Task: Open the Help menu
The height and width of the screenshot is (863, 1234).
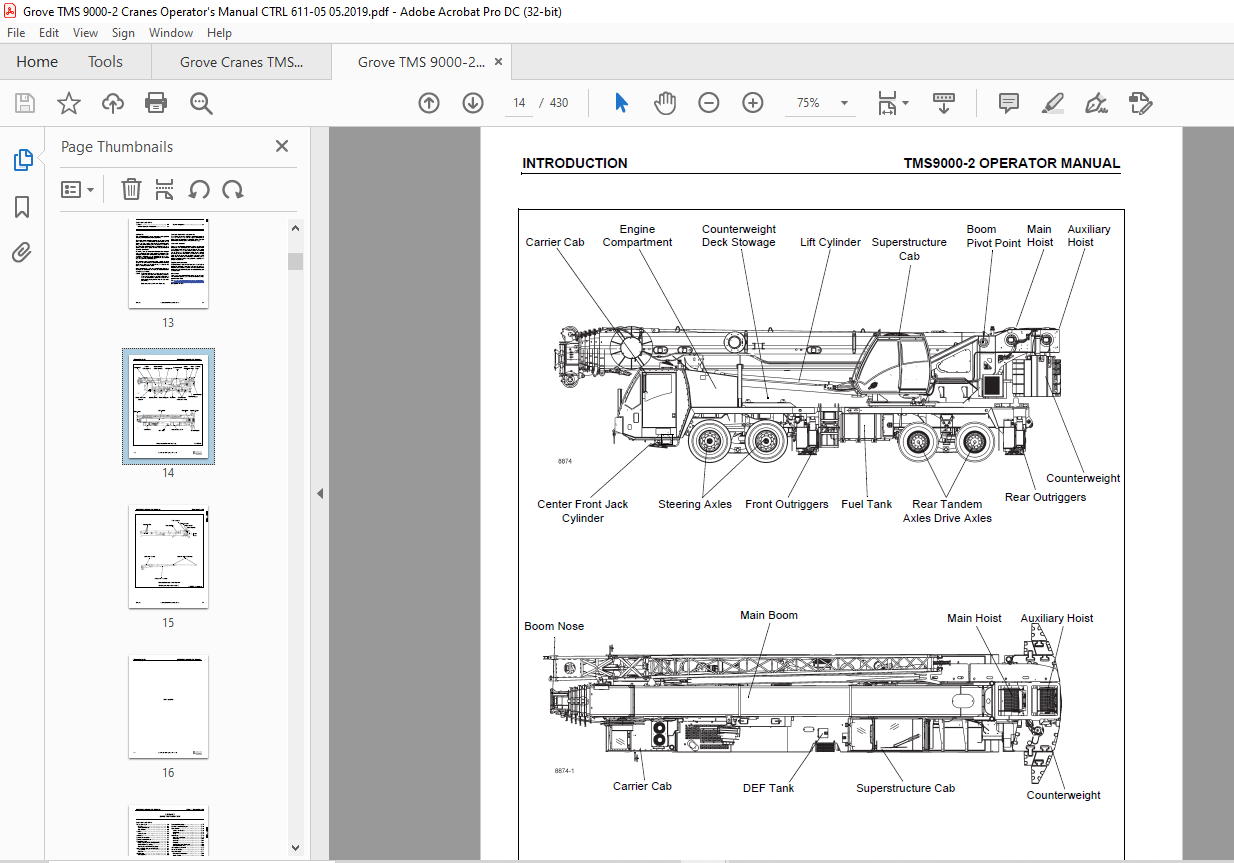Action: 219,33
